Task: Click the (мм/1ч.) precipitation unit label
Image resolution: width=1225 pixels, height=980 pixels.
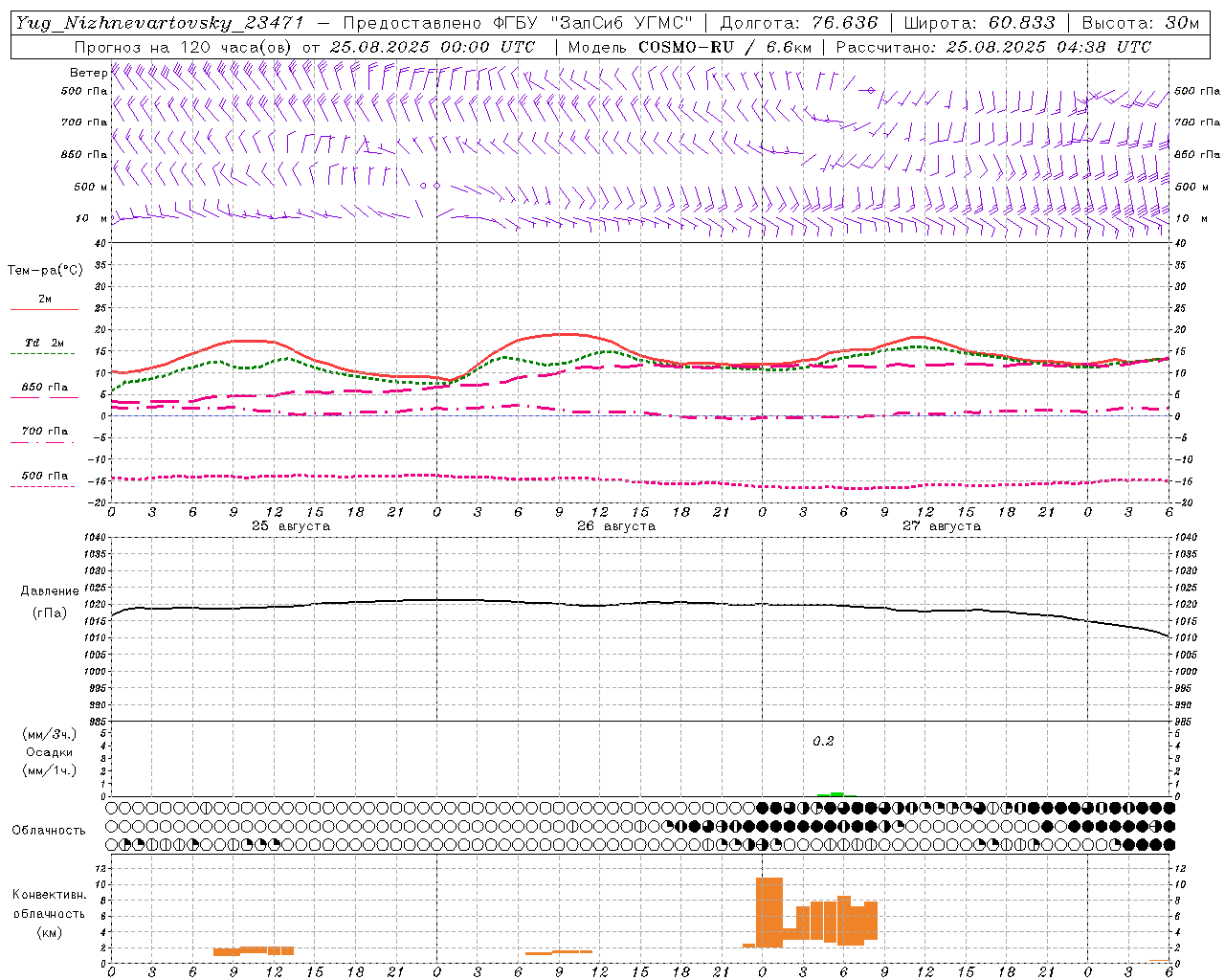Action: click(50, 770)
